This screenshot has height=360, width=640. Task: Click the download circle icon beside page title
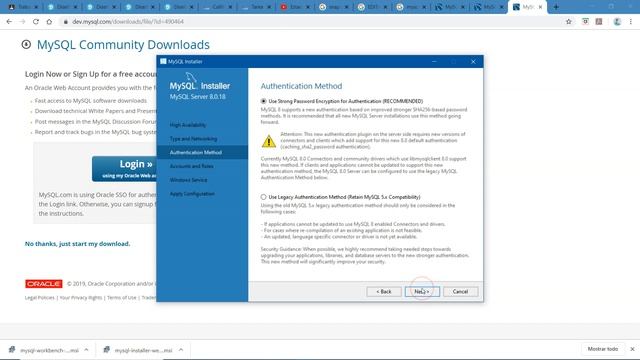point(26,44)
